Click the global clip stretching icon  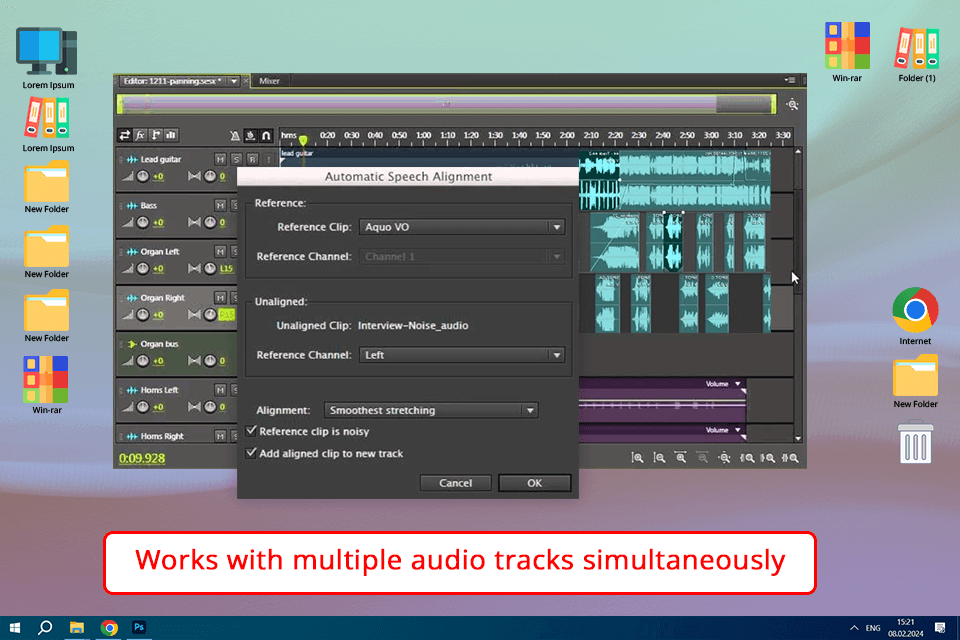pyautogui.click(x=250, y=136)
